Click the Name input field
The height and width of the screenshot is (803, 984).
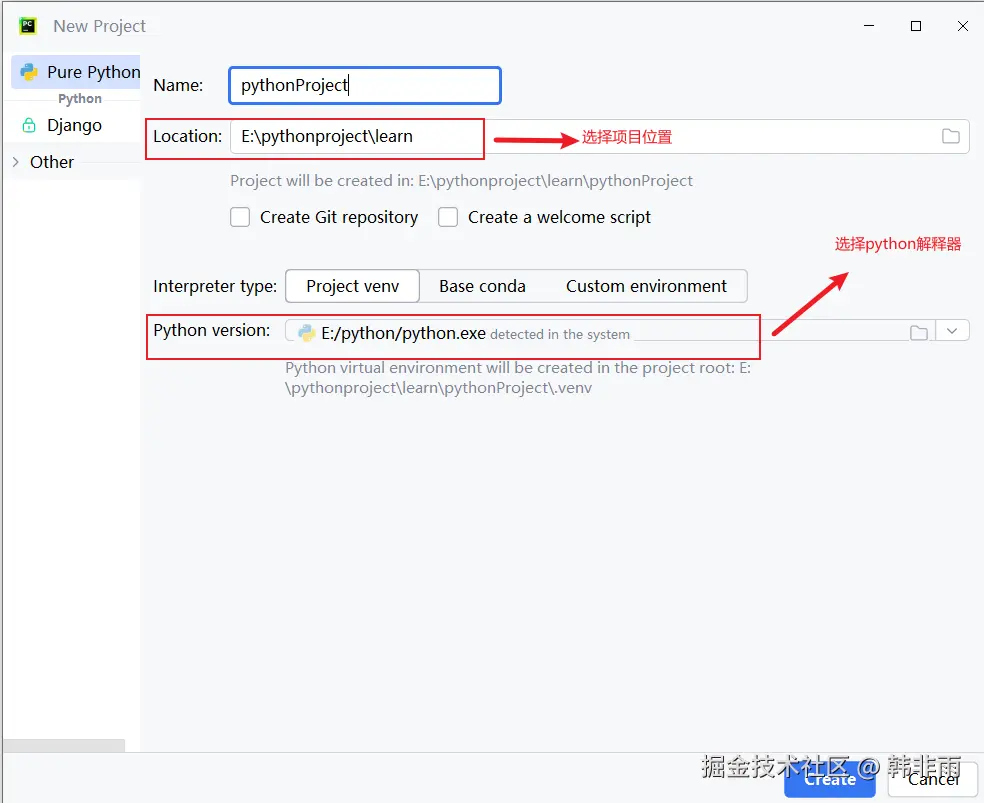pos(365,85)
